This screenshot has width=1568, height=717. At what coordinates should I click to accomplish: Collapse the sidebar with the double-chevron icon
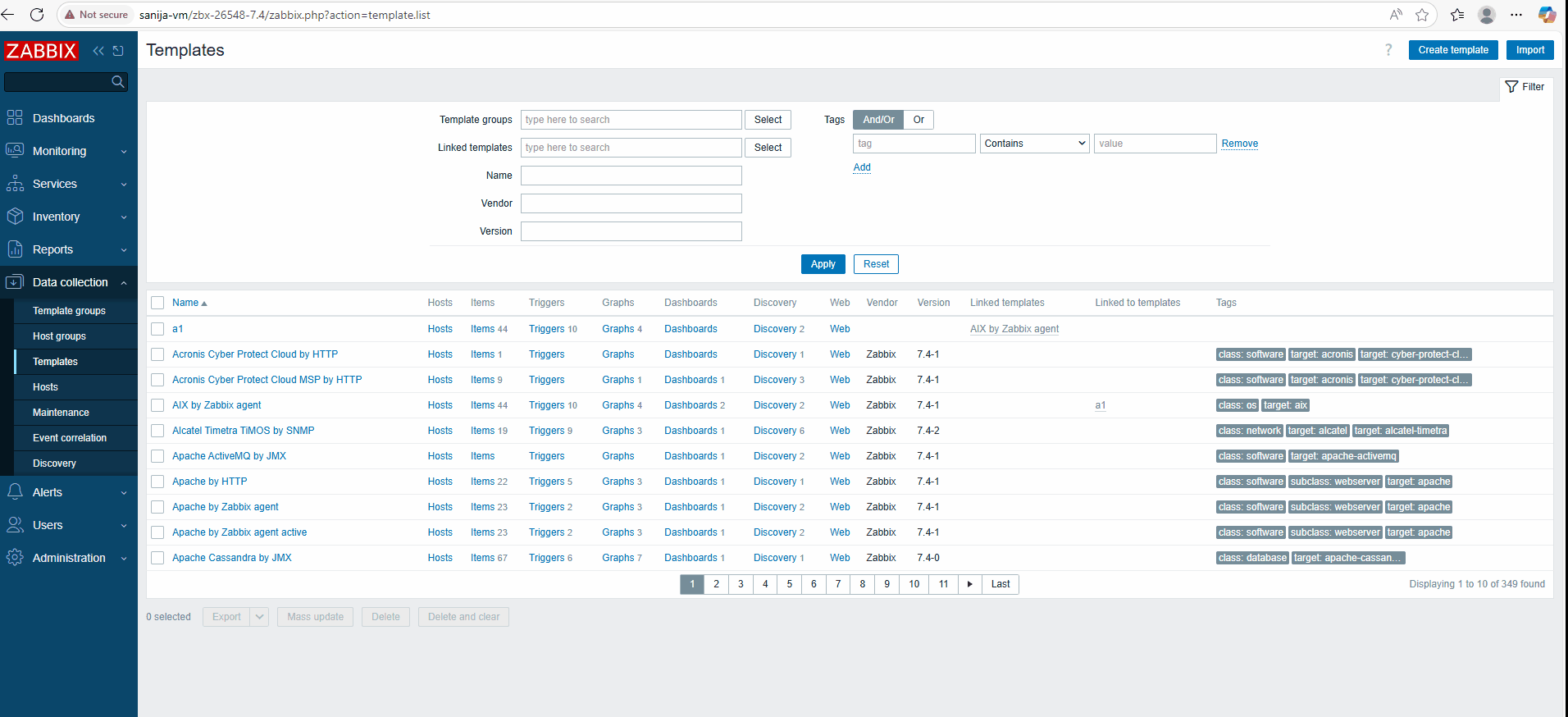click(x=98, y=51)
